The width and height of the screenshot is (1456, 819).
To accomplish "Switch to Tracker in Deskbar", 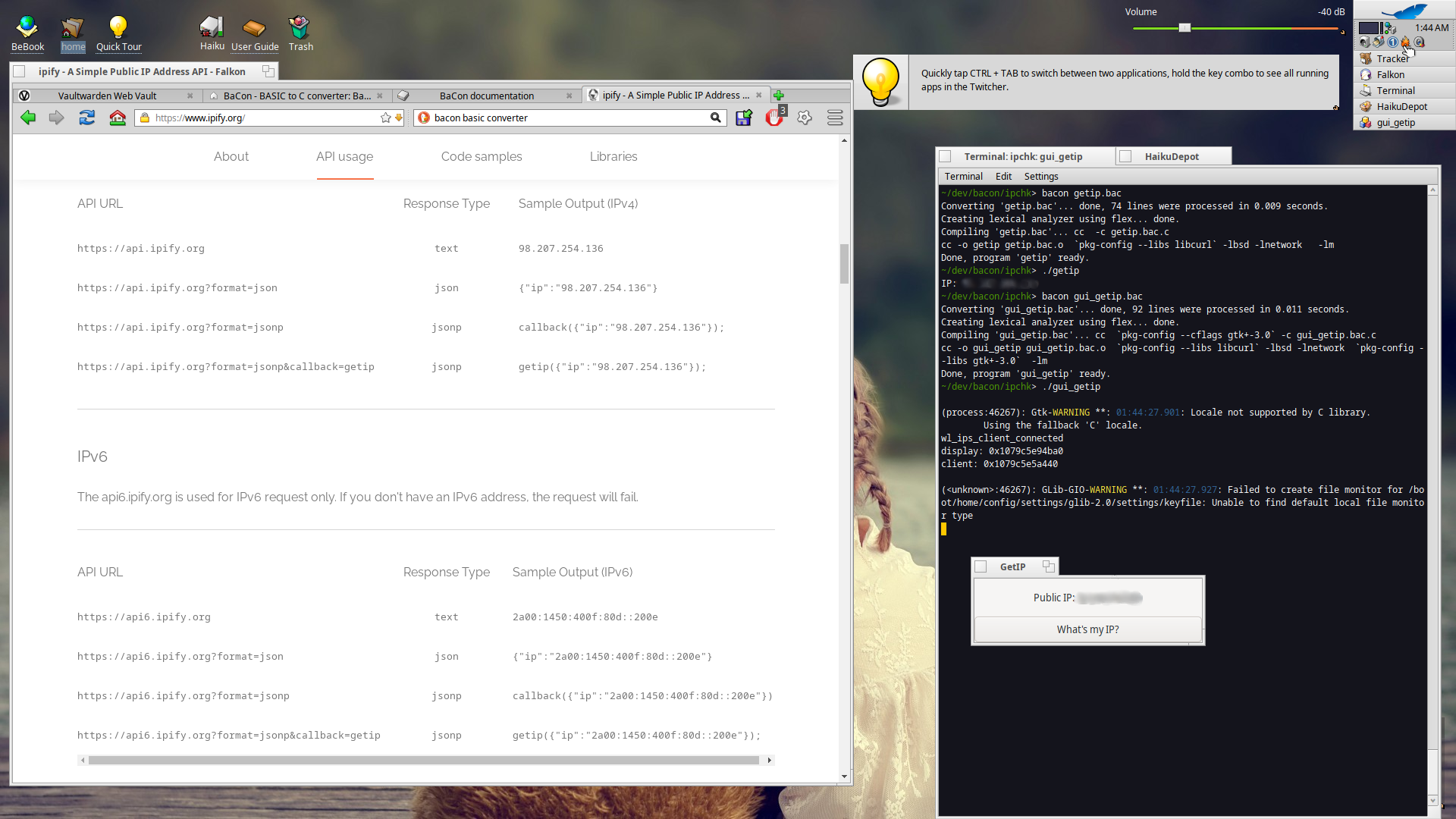I will pos(1404,58).
